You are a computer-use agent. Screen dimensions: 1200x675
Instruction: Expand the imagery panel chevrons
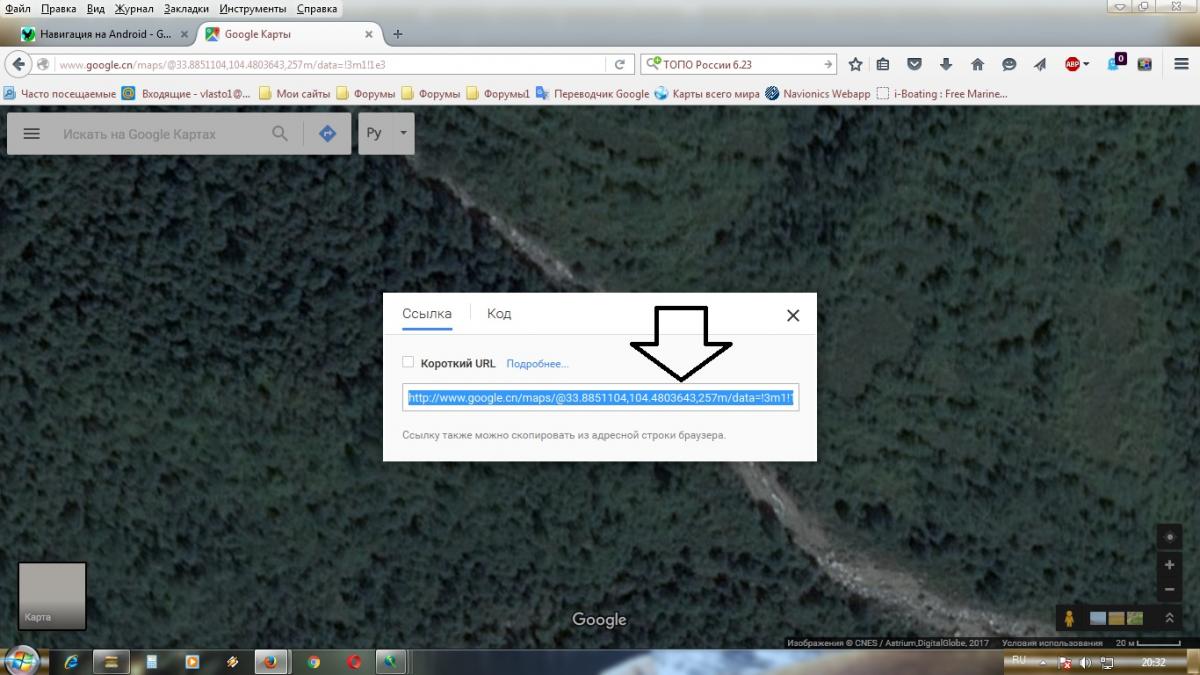coord(1169,619)
